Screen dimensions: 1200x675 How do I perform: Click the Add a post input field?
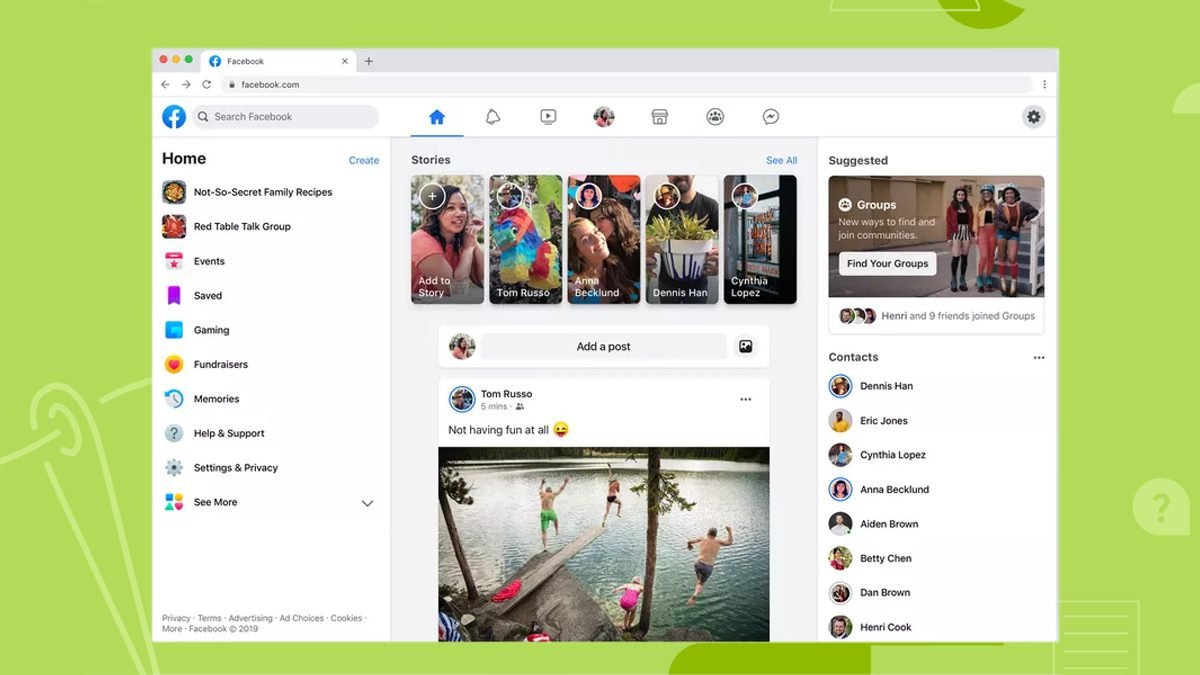[604, 346]
